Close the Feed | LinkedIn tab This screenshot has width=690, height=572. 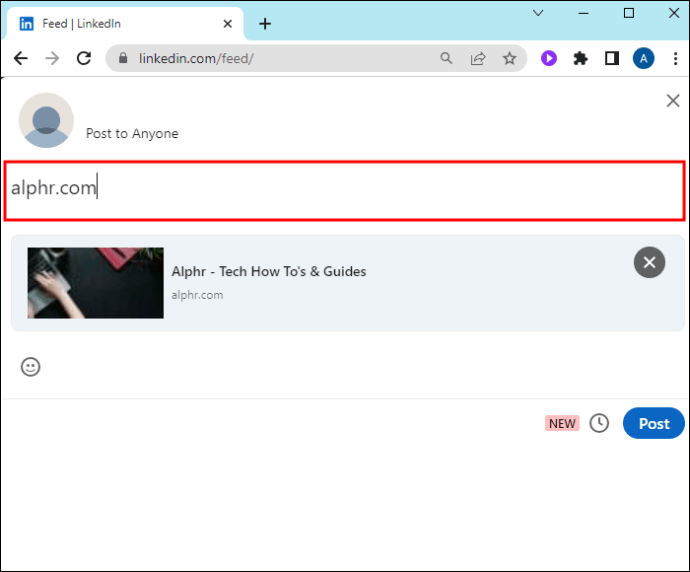(x=228, y=24)
